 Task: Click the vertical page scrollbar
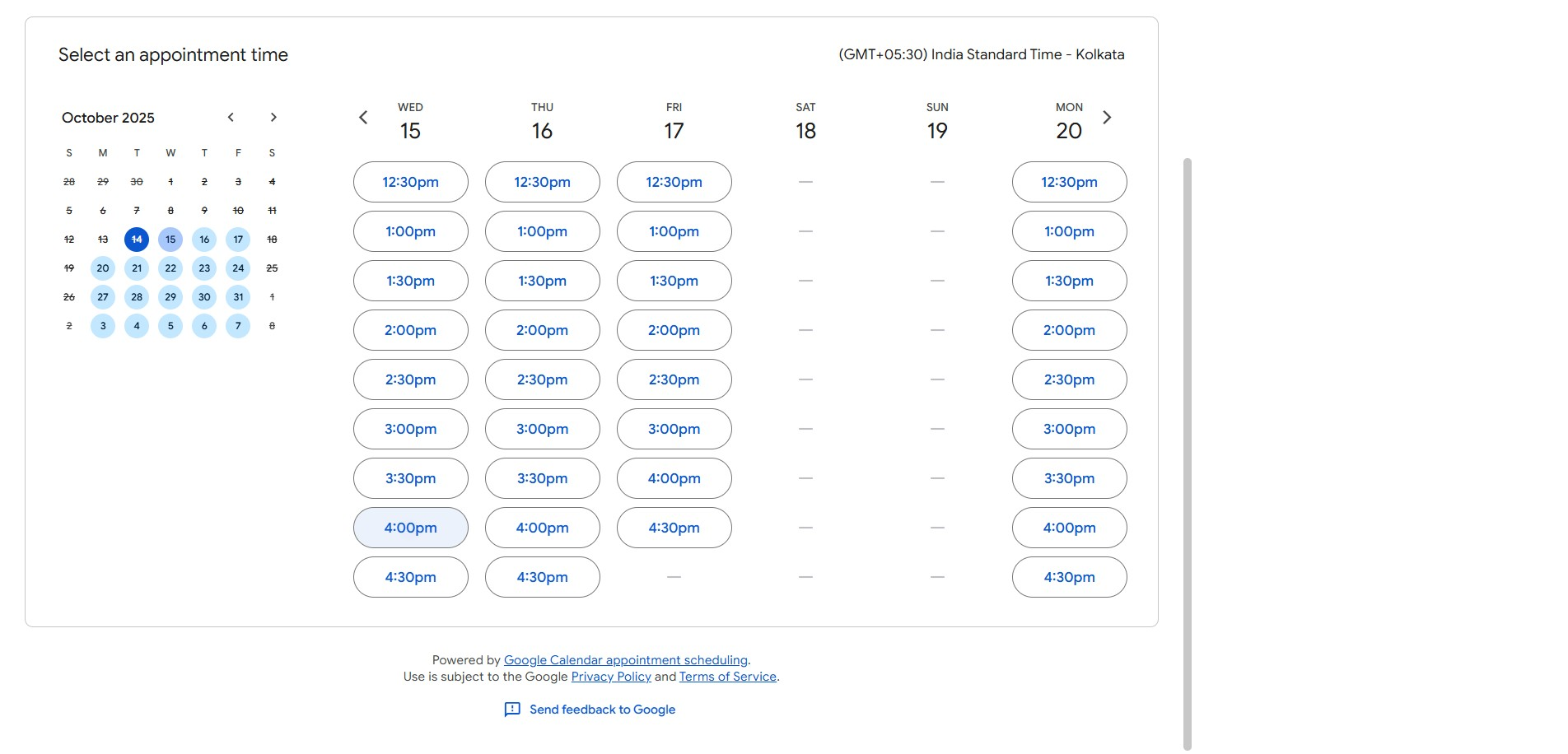point(1187,453)
